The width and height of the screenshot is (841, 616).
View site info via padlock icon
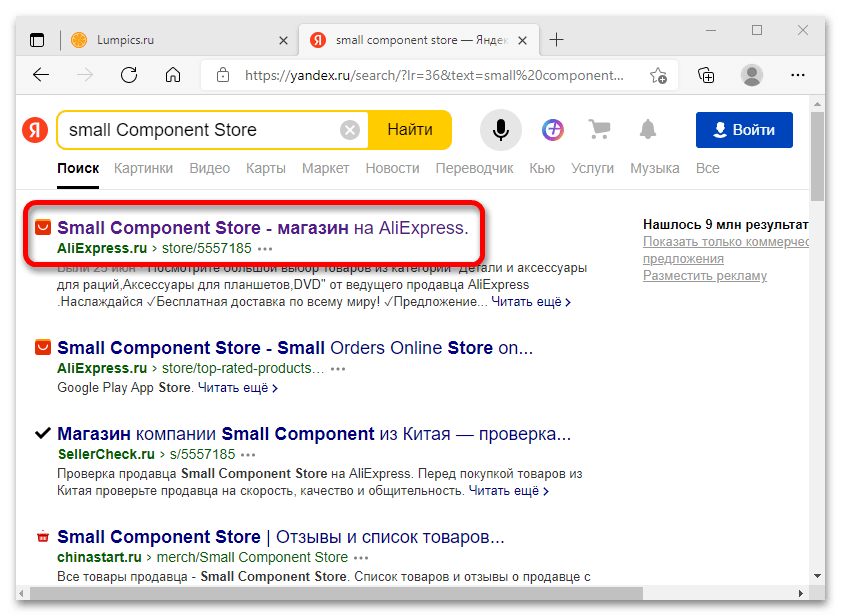coord(223,75)
